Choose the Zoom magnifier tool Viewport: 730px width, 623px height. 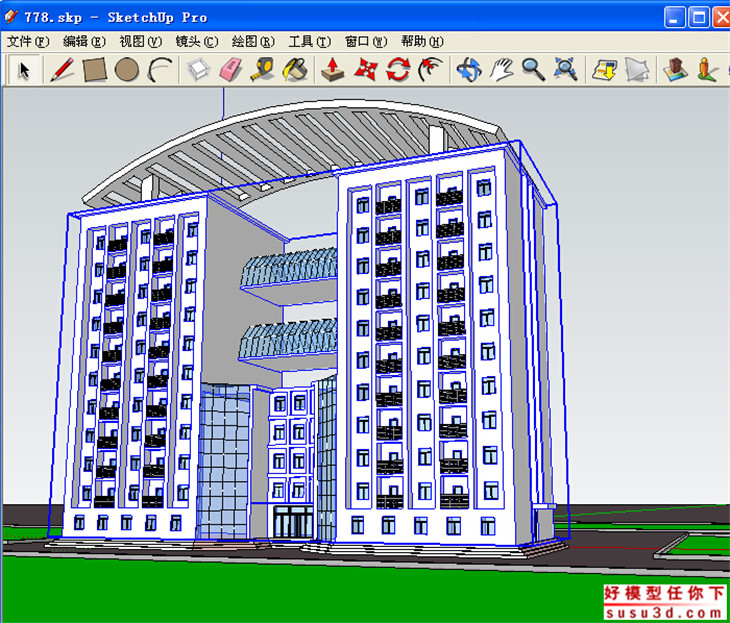534,70
